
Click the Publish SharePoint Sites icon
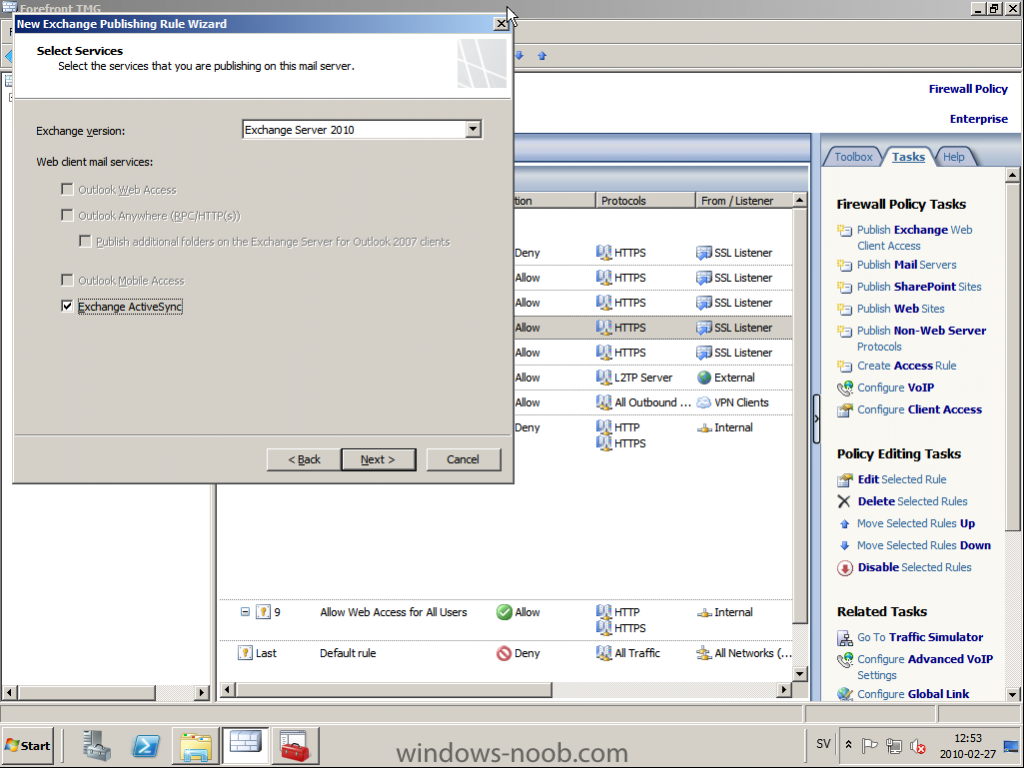844,287
